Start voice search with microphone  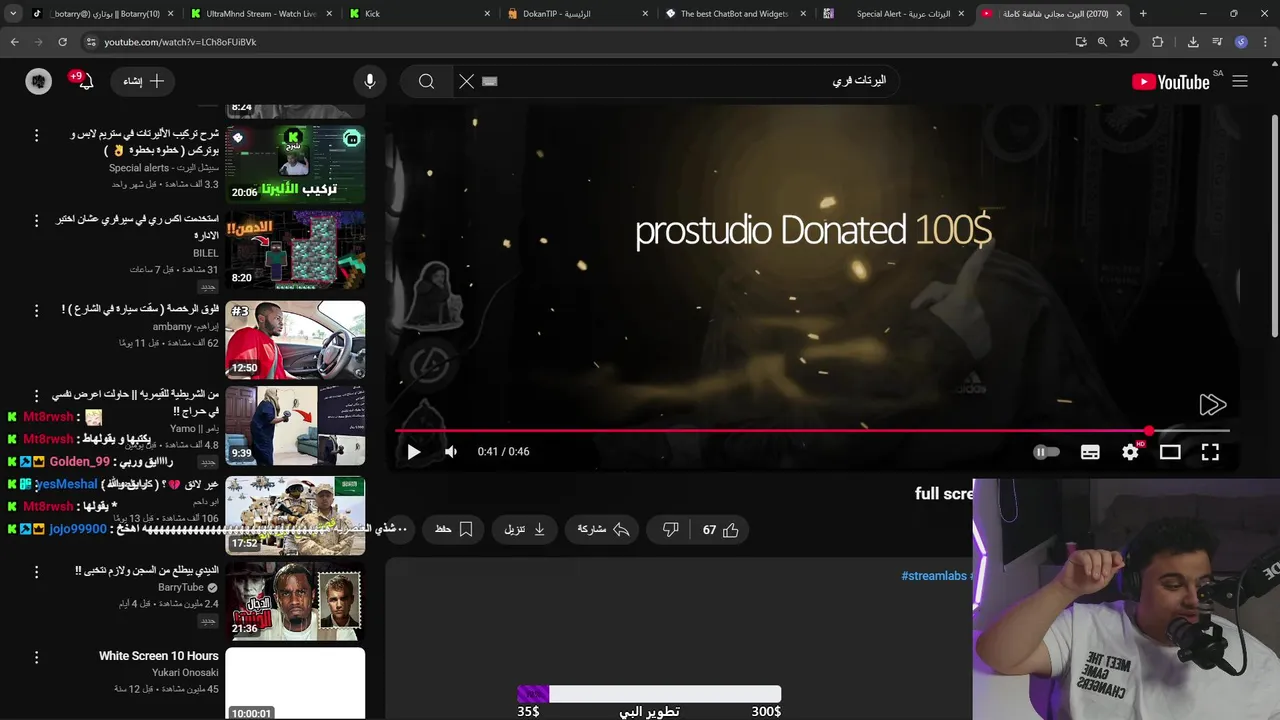(x=370, y=81)
